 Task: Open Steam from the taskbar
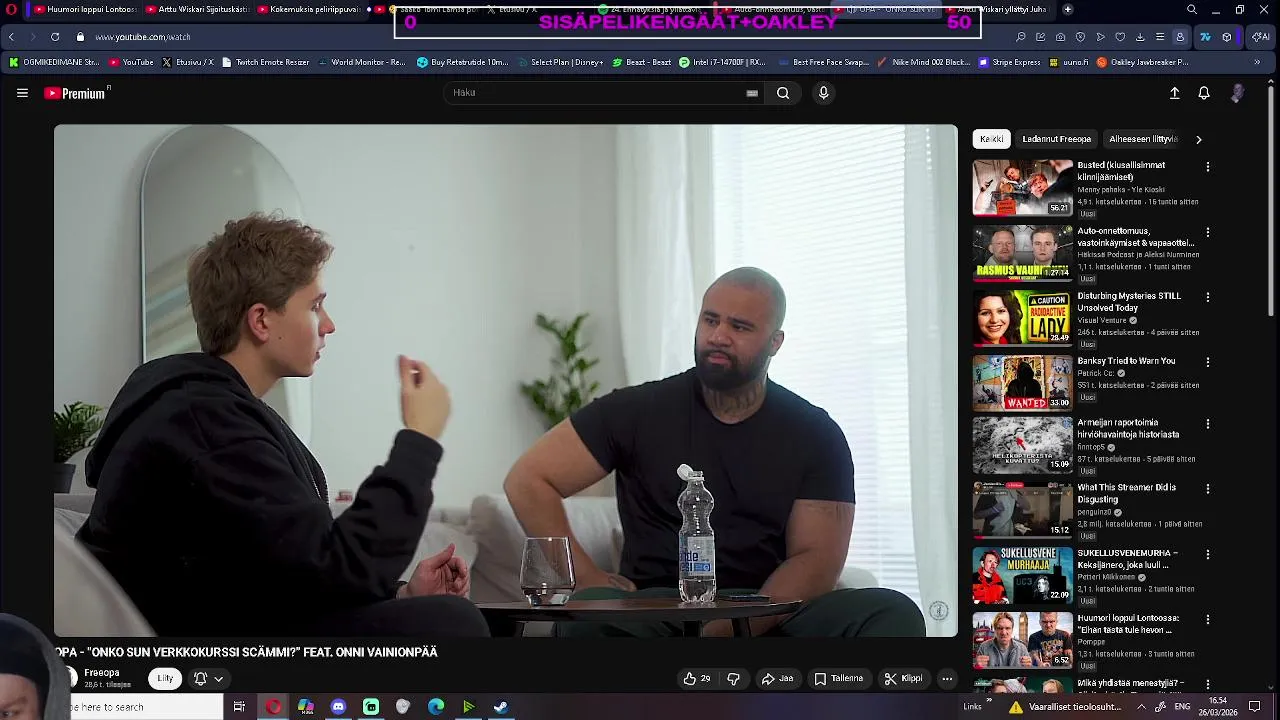click(501, 707)
